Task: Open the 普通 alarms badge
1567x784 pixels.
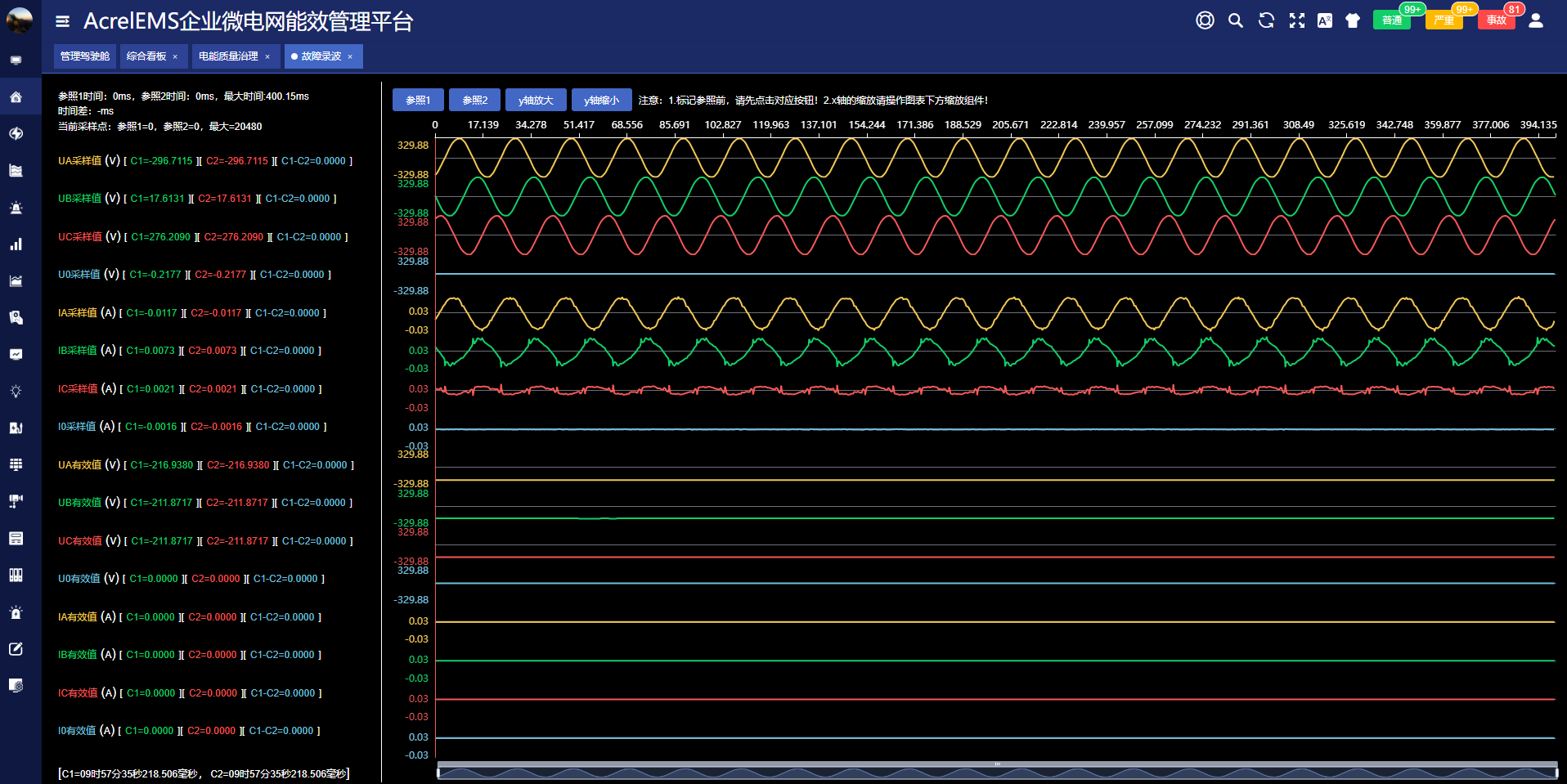Action: [1392, 20]
